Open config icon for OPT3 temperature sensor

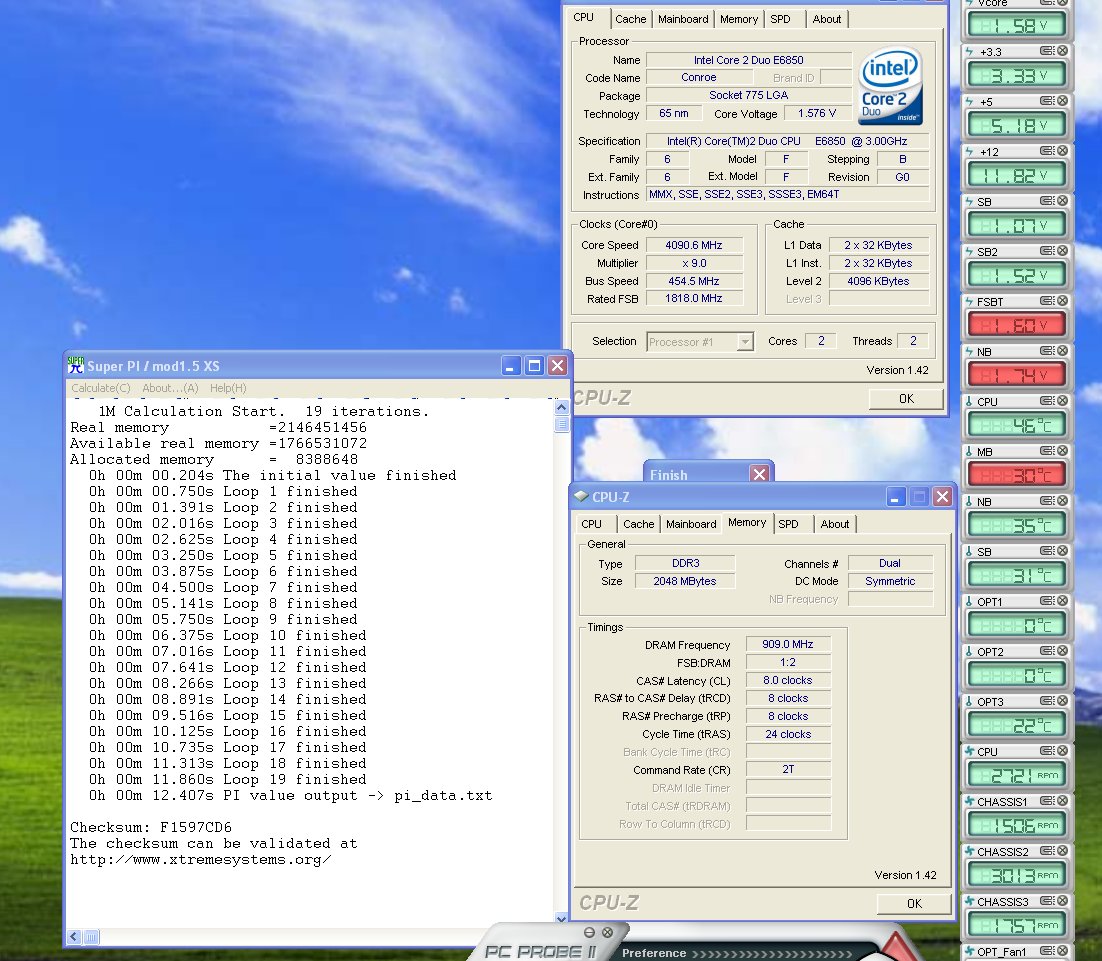pyautogui.click(x=1047, y=701)
